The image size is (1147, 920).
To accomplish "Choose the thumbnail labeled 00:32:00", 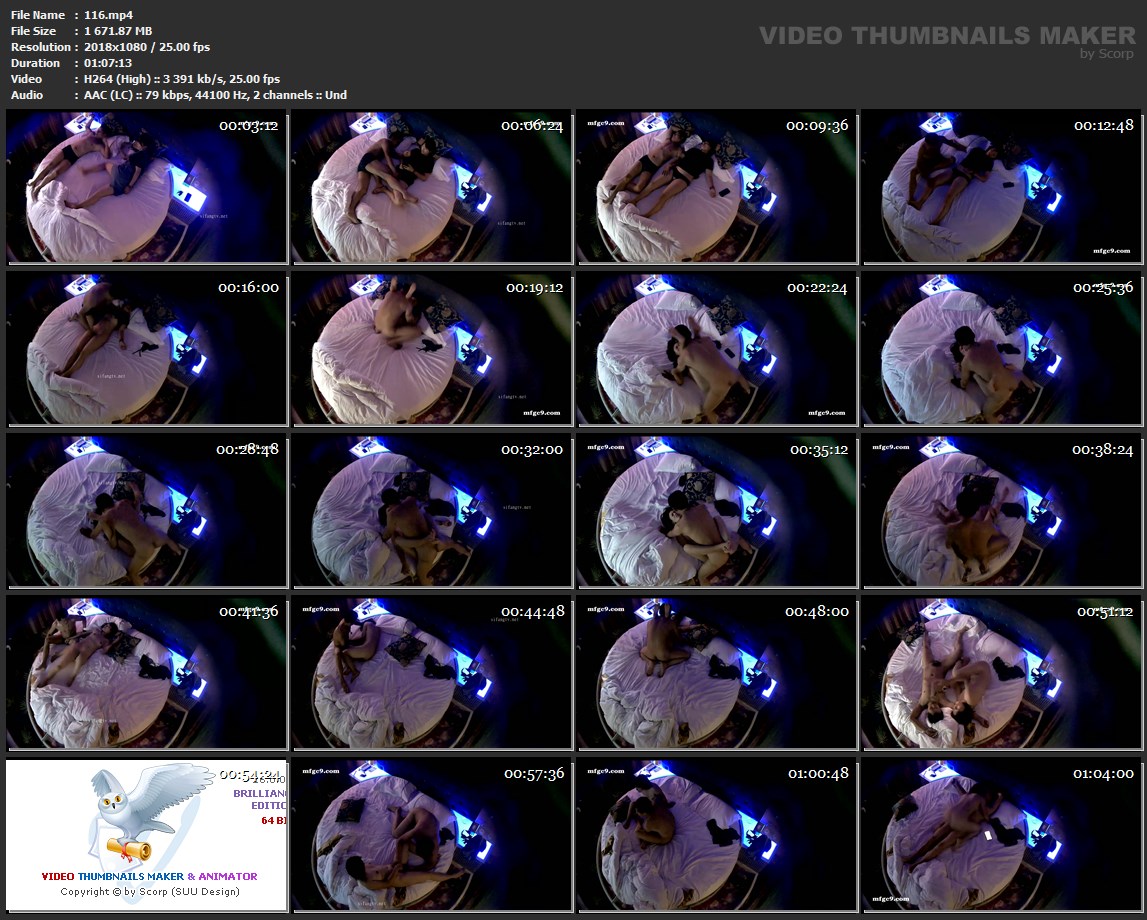I will [432, 511].
